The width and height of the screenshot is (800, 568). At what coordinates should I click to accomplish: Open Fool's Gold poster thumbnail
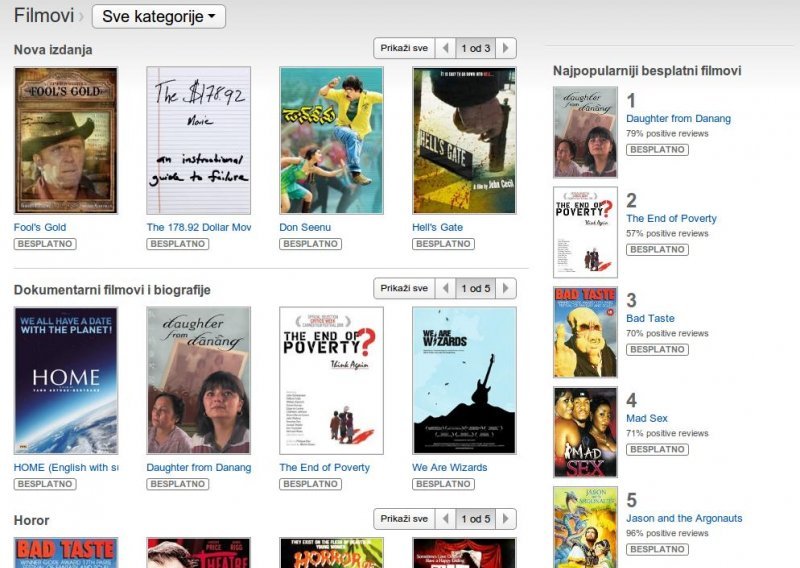[x=66, y=140]
